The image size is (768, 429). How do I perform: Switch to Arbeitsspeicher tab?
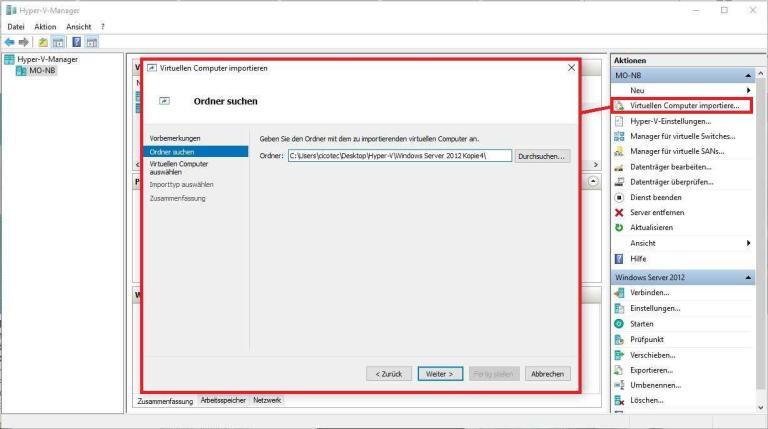click(223, 400)
